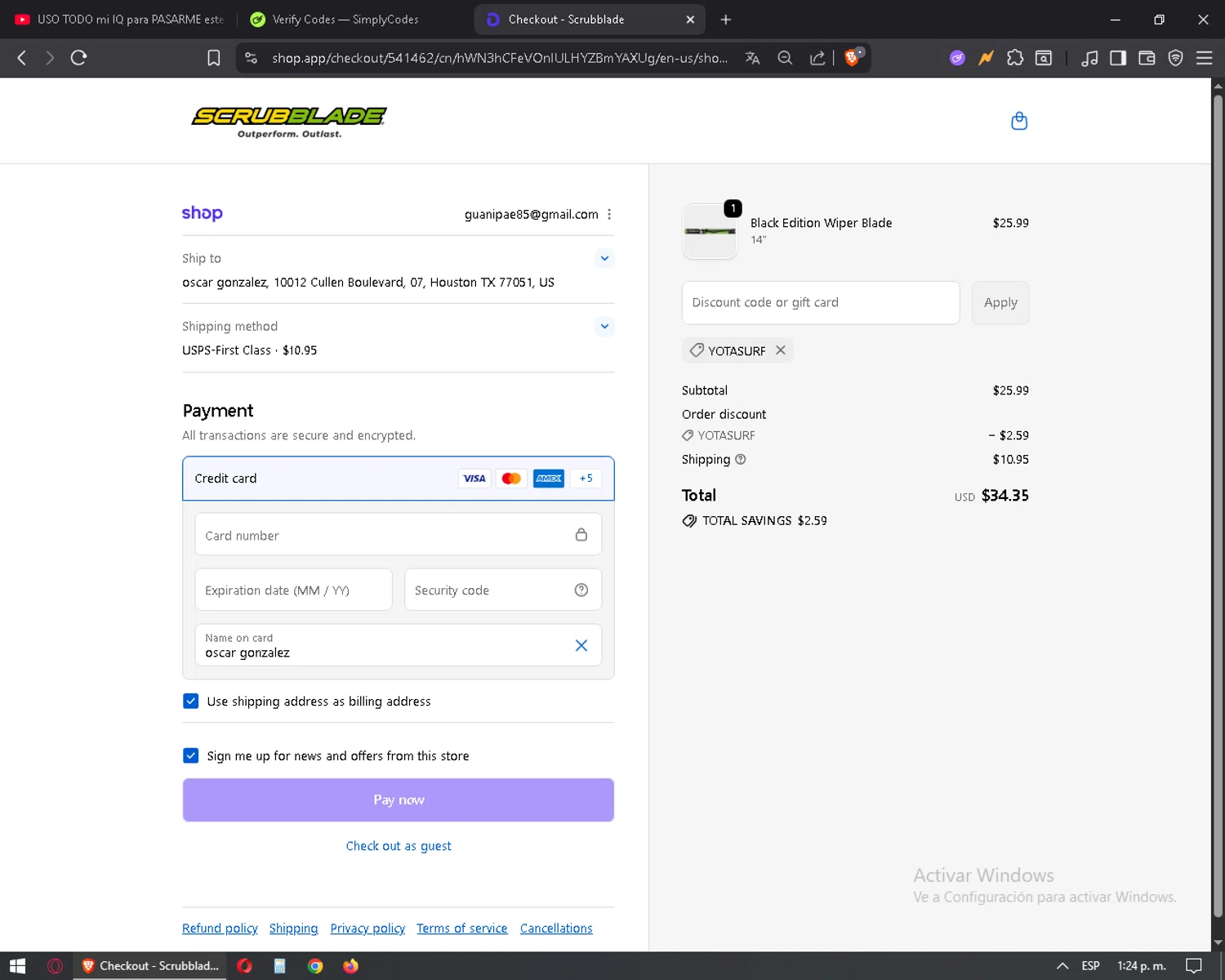This screenshot has height=980, width=1225.
Task: Open the Windows Start menu
Action: pos(18,966)
